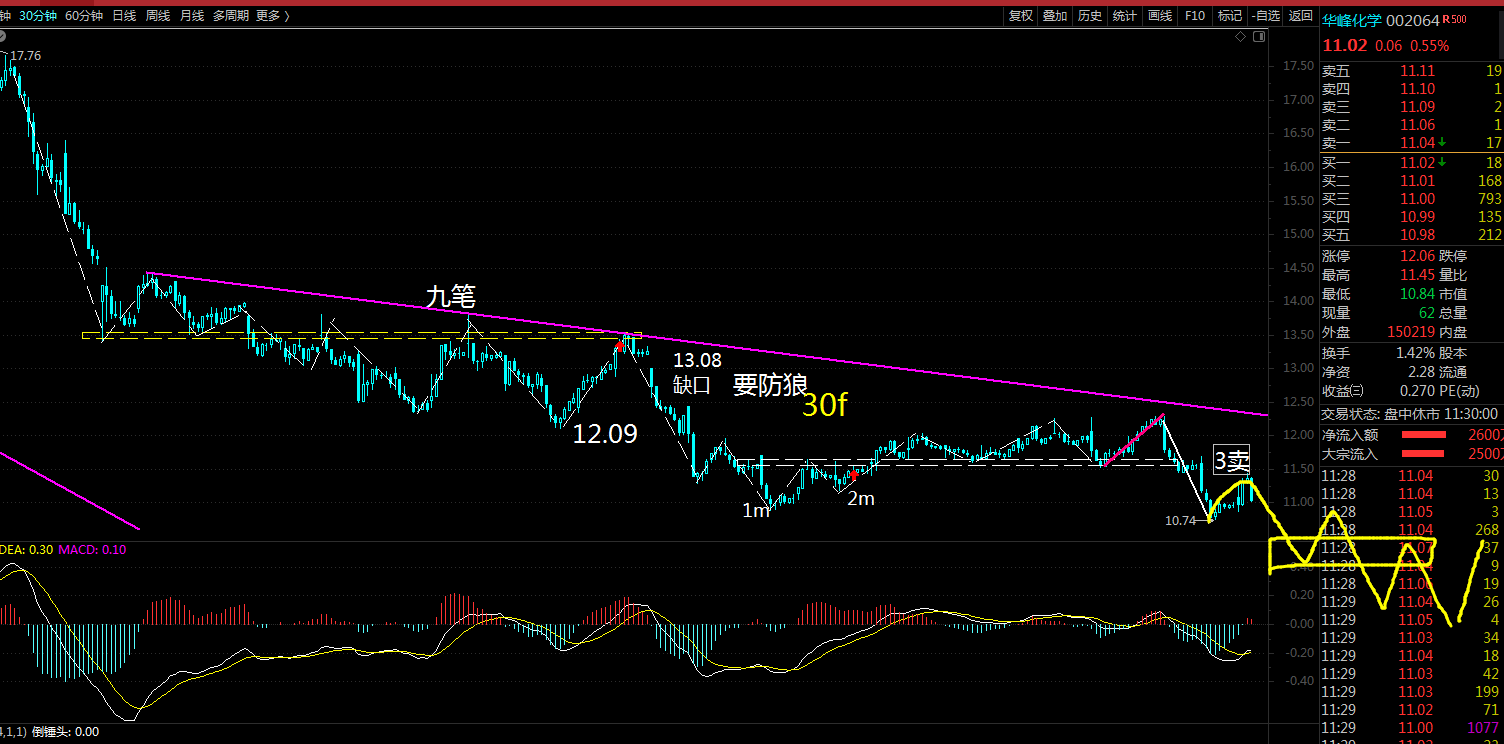Click the stock name 华峰化学
The height and width of the screenshot is (744, 1504).
[1353, 20]
